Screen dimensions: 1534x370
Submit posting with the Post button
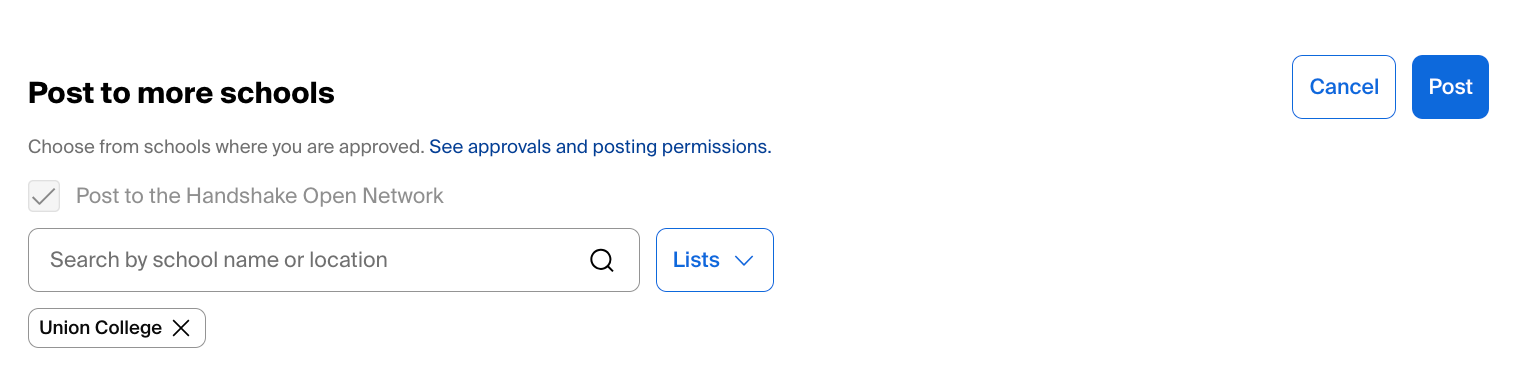[x=1450, y=87]
